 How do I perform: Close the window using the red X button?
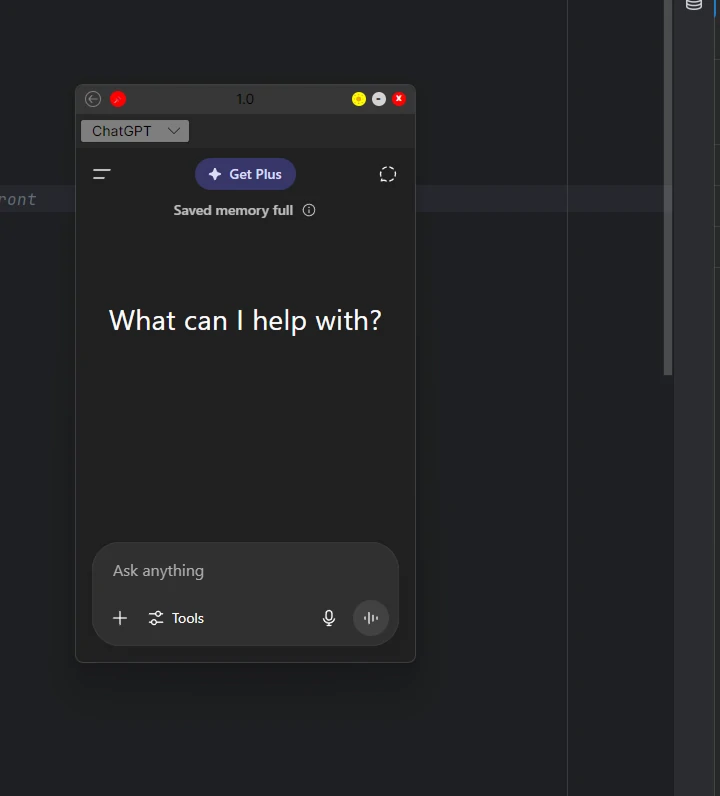point(399,99)
